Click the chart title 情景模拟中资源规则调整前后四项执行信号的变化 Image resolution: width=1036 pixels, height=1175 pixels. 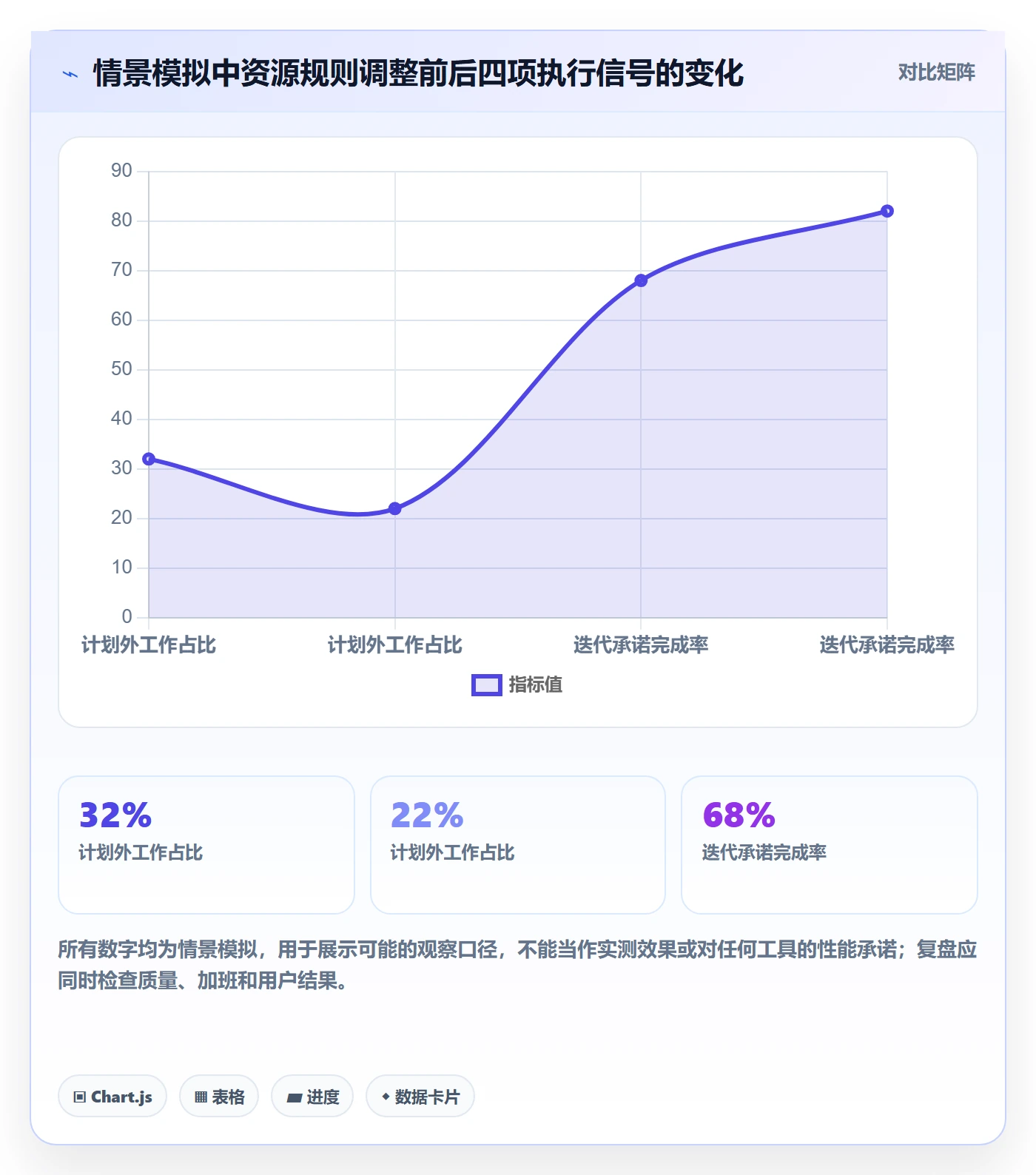coord(418,73)
